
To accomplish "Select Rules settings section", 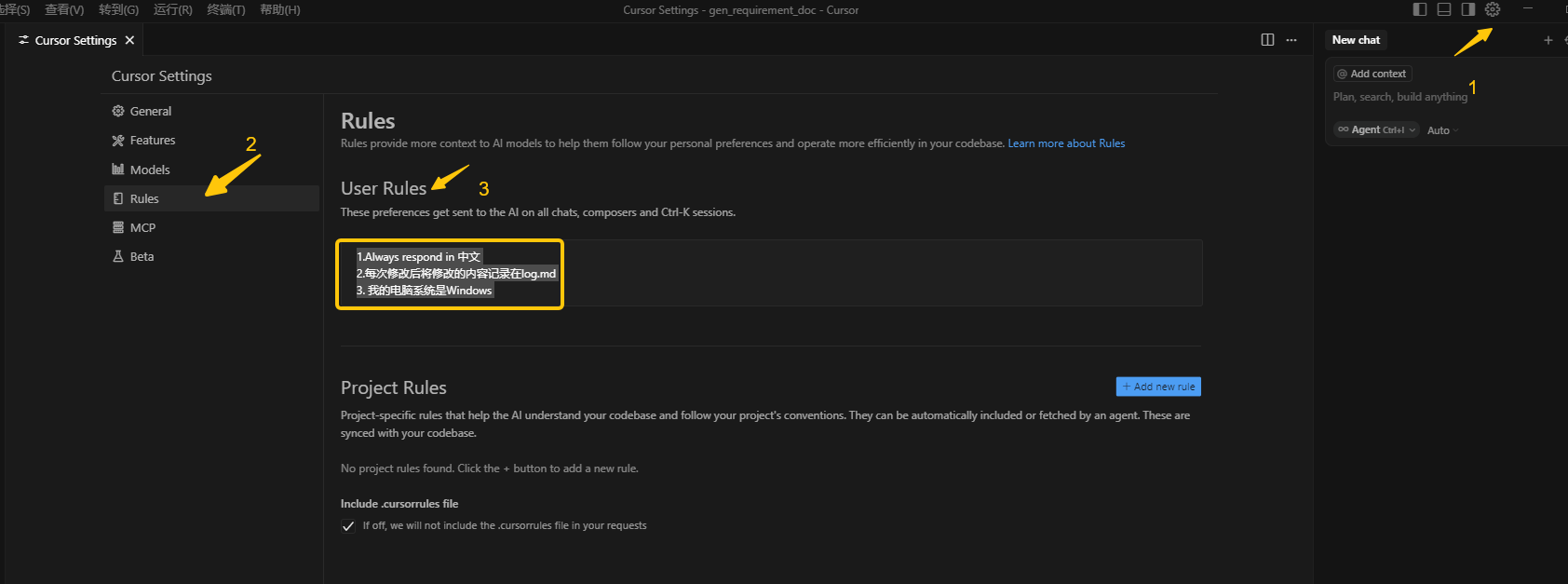I will (x=211, y=198).
